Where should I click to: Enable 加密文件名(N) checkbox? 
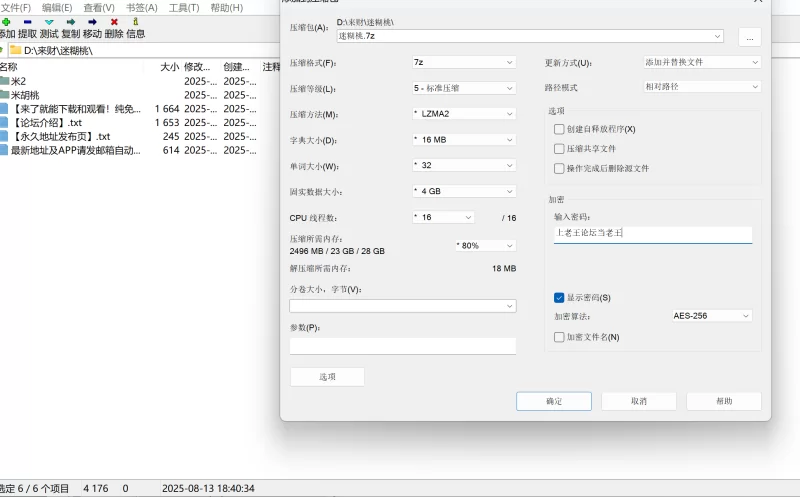[559, 337]
